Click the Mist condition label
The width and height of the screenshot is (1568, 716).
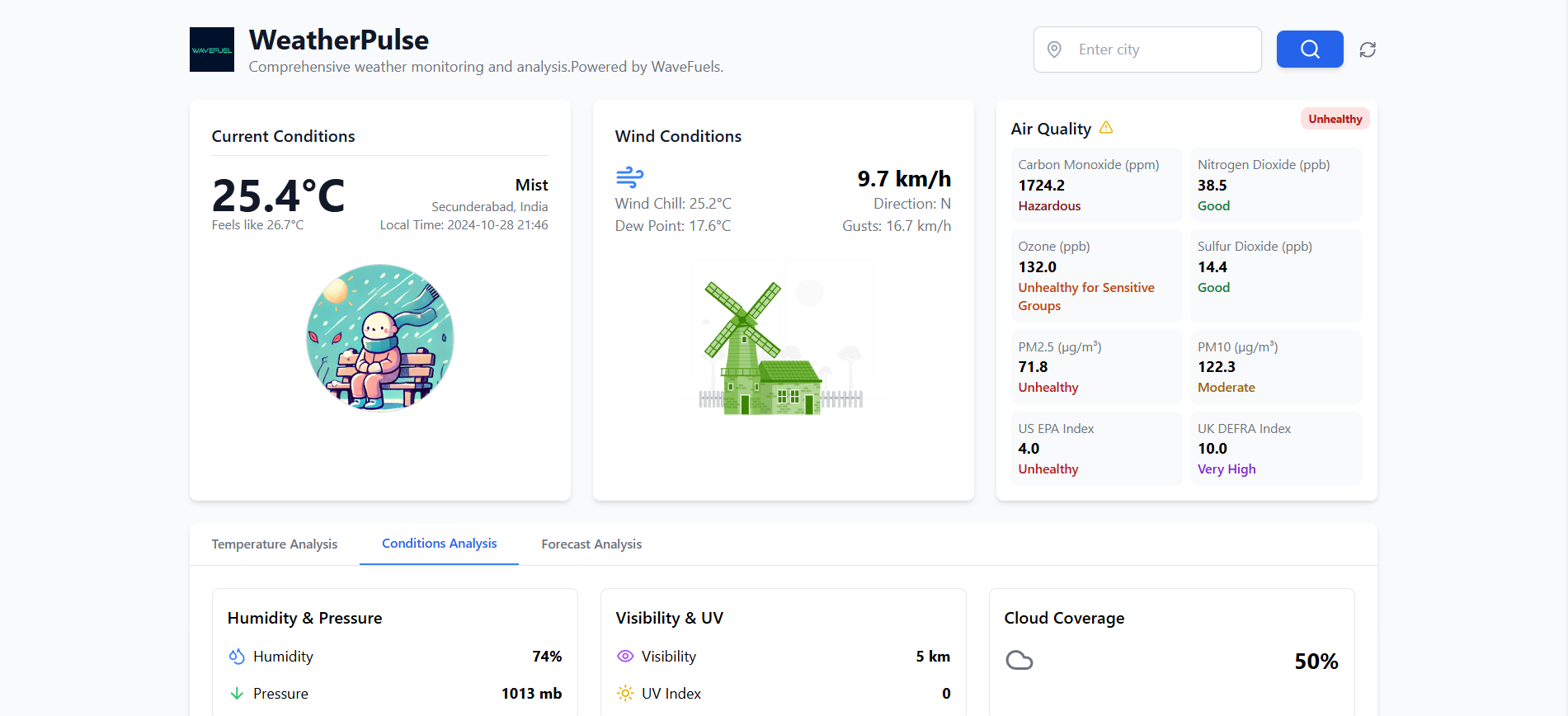531,185
